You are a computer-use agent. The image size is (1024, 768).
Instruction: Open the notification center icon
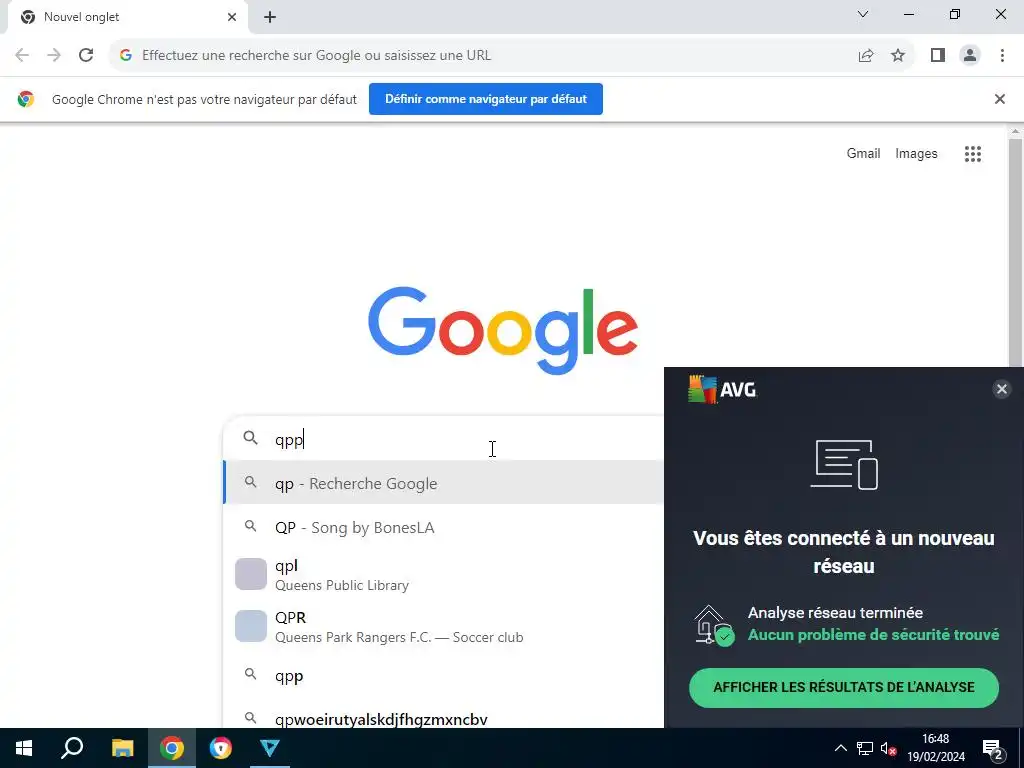[993, 748]
